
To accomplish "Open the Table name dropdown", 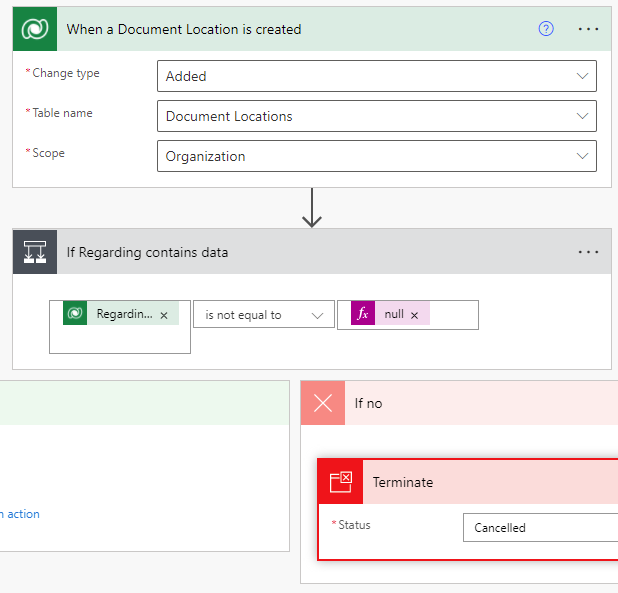I will 583,116.
